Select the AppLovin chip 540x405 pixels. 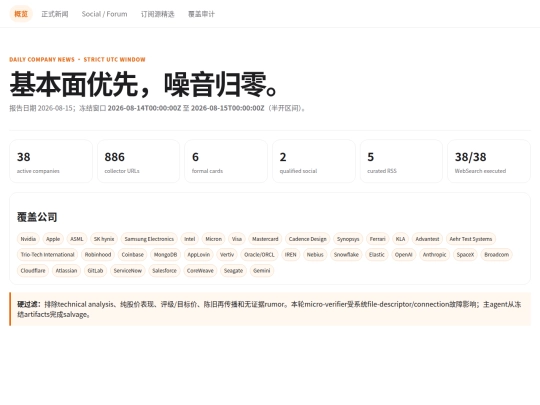pyautogui.click(x=199, y=255)
